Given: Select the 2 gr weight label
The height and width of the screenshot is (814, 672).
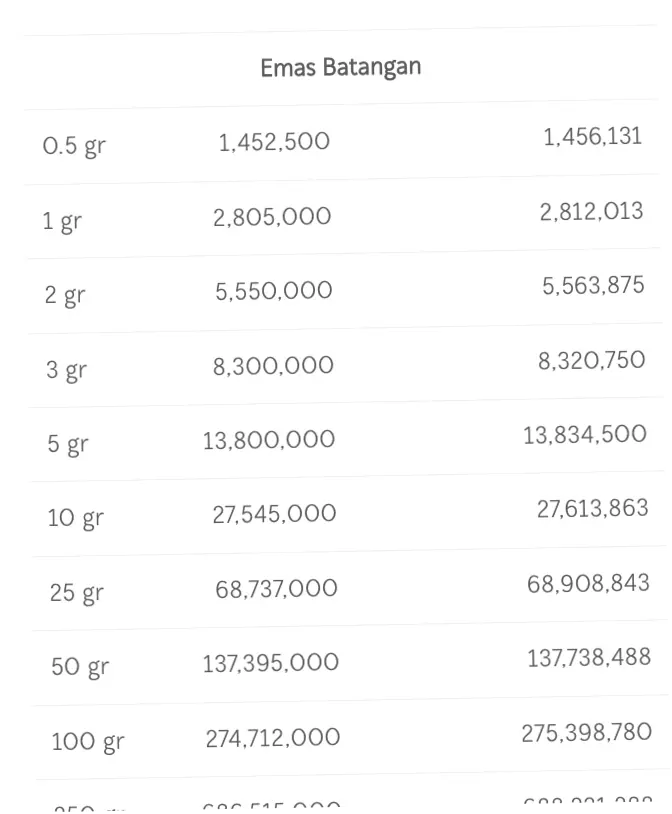Looking at the screenshot, I should pyautogui.click(x=65, y=295).
